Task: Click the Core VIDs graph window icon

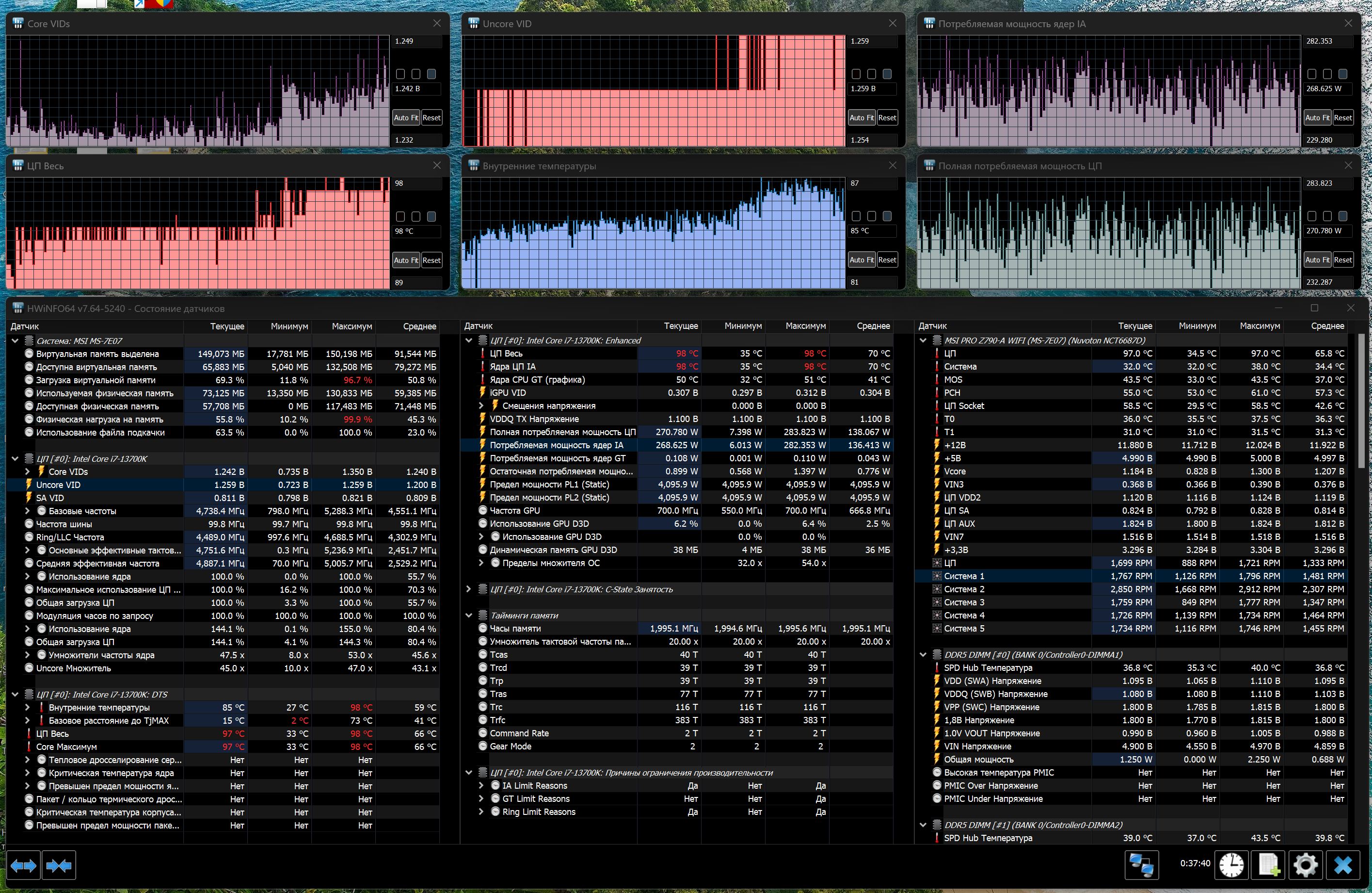Action: pyautogui.click(x=18, y=24)
